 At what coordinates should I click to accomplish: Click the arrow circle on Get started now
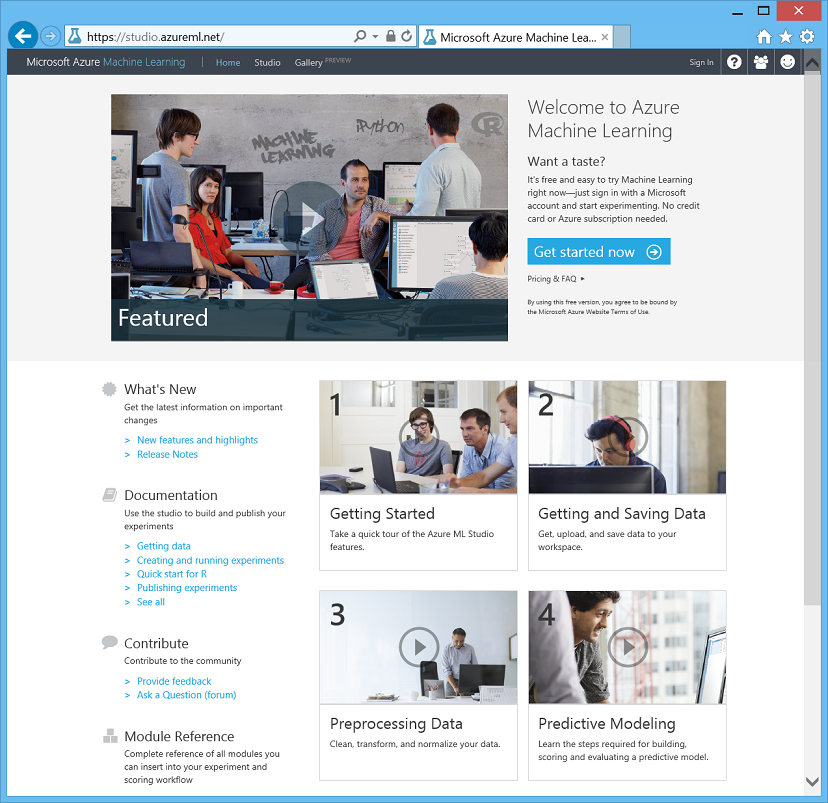tap(653, 252)
